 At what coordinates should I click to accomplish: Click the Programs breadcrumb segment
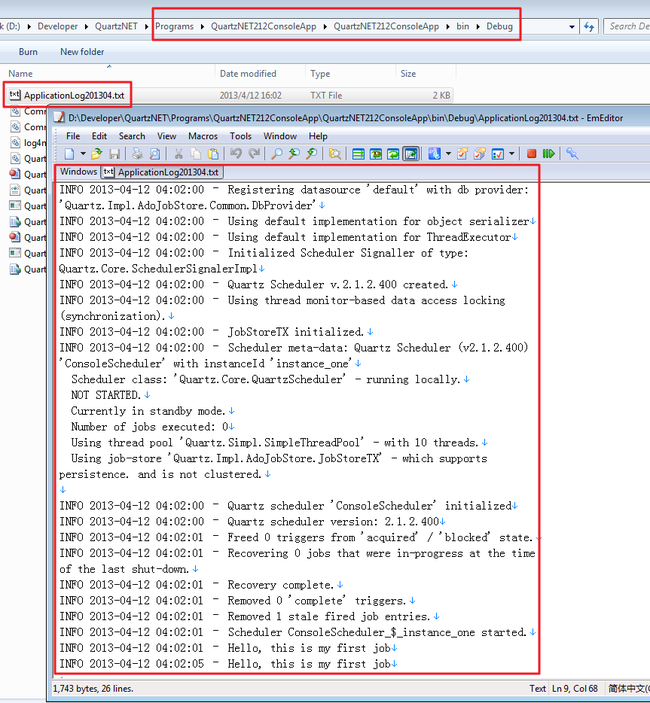tap(174, 26)
